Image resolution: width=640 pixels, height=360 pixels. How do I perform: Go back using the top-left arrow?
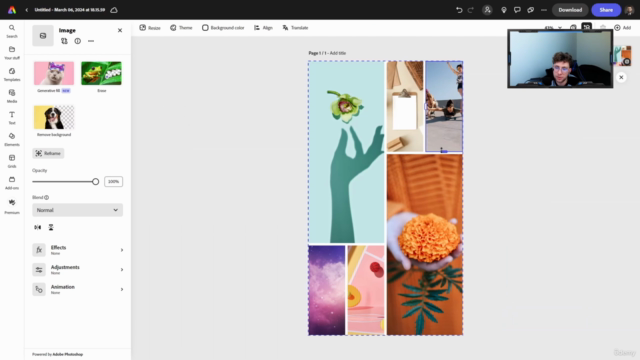tap(27, 10)
